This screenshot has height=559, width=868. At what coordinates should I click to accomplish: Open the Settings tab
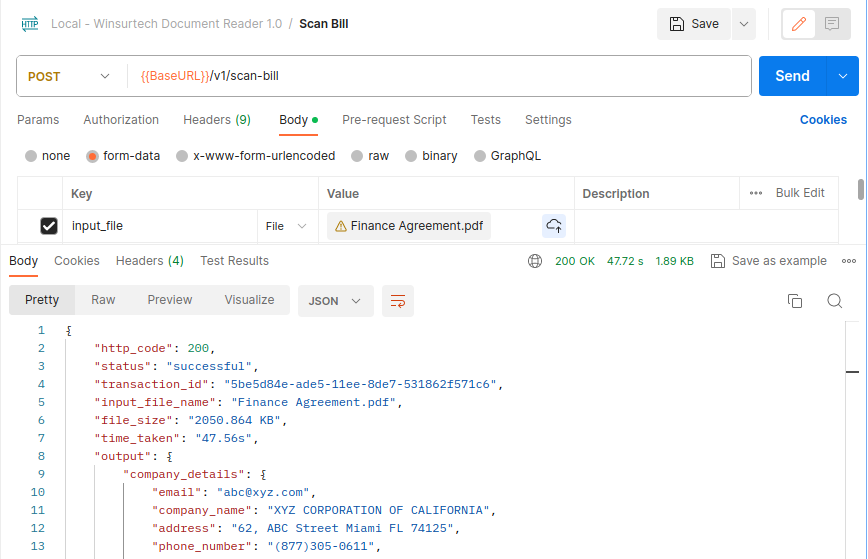[548, 120]
